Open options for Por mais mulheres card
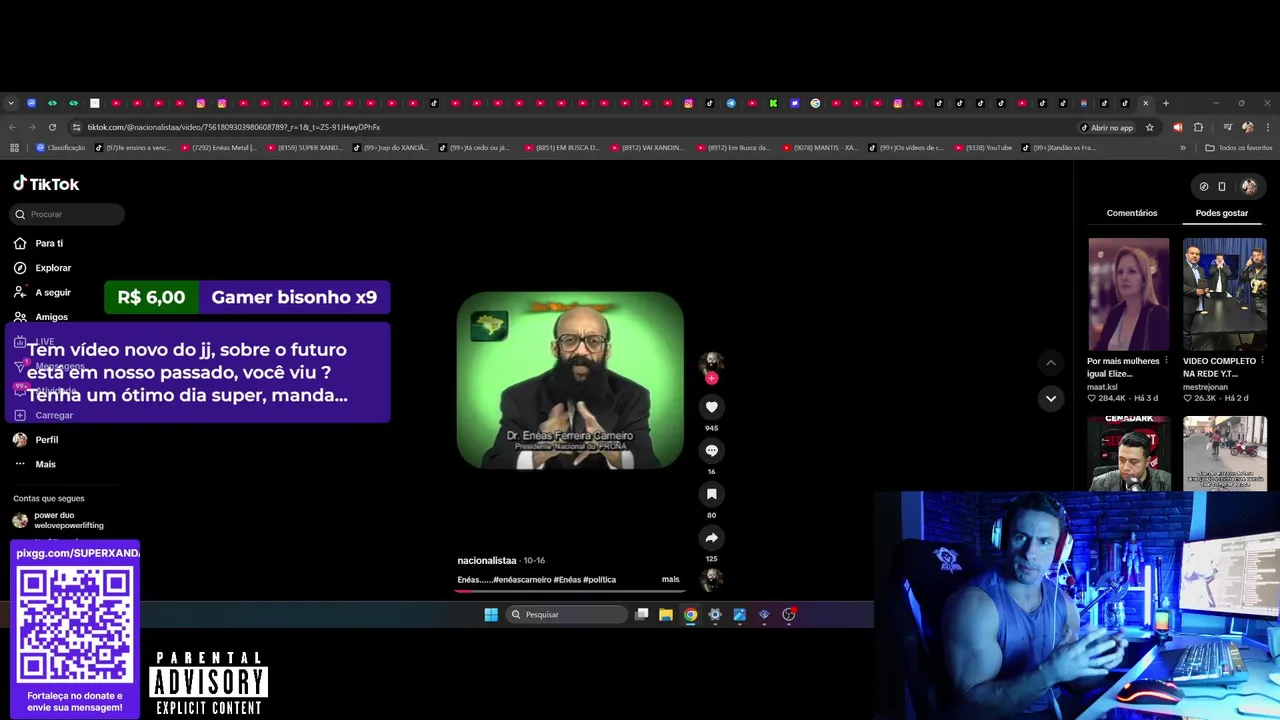The width and height of the screenshot is (1280, 720). 1167,360
